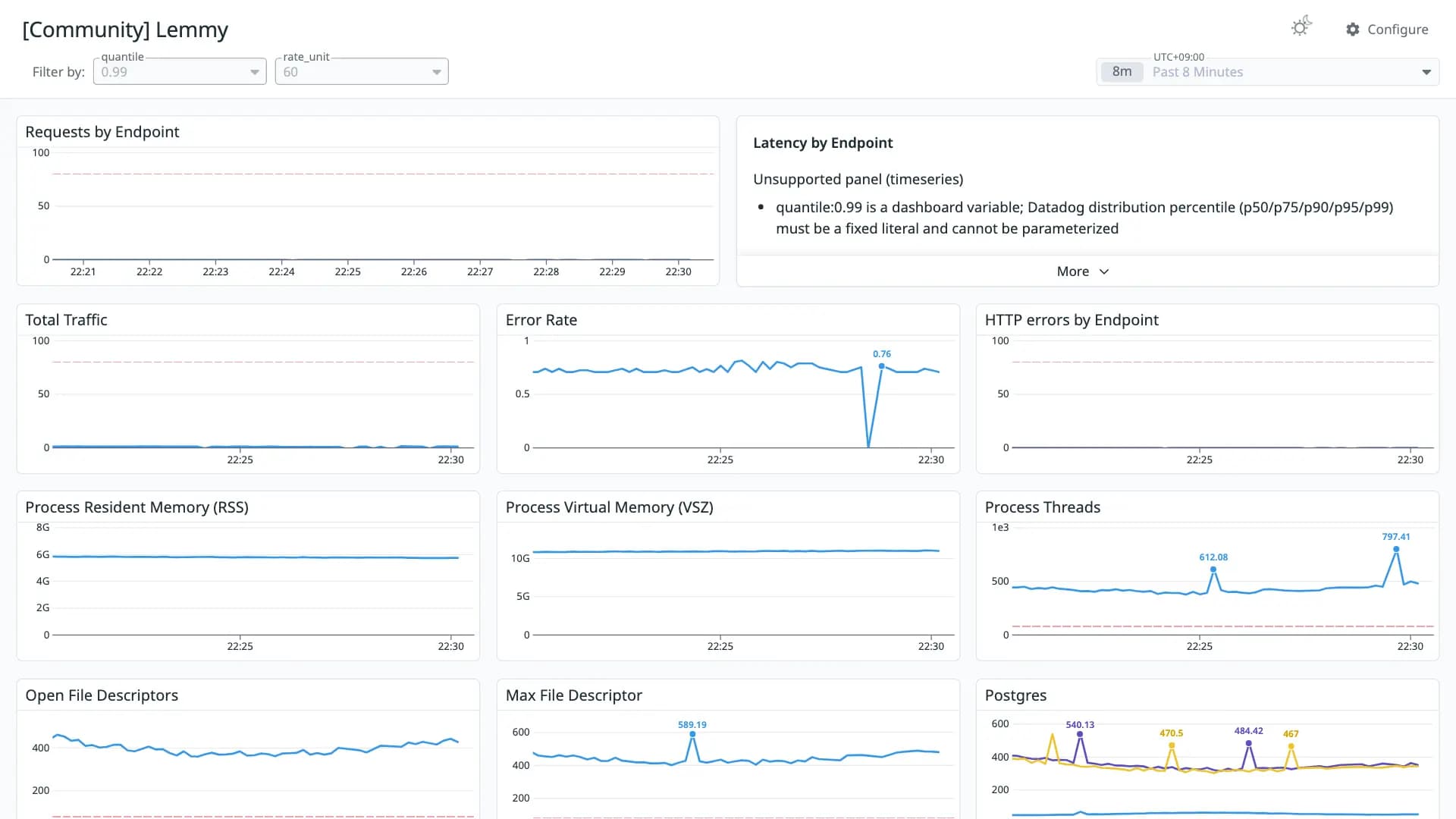Click the Open File Descriptors title
1456x819 pixels.
pos(102,695)
